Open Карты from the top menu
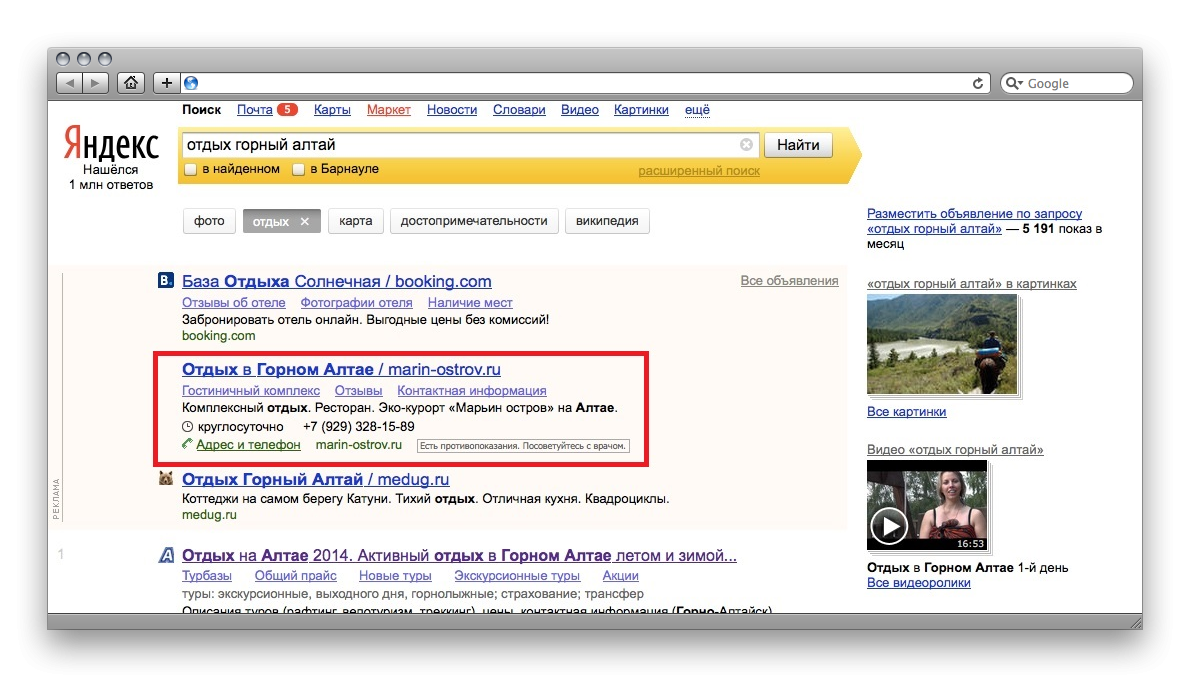This screenshot has width=1190, height=677. tap(332, 109)
